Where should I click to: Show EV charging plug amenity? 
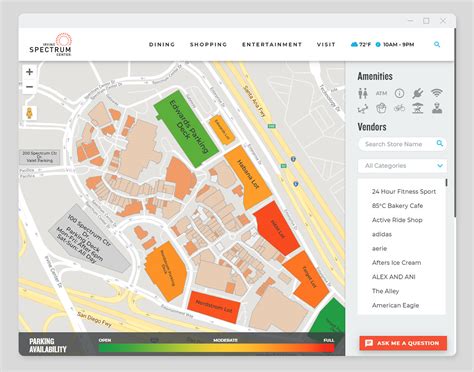(x=417, y=93)
